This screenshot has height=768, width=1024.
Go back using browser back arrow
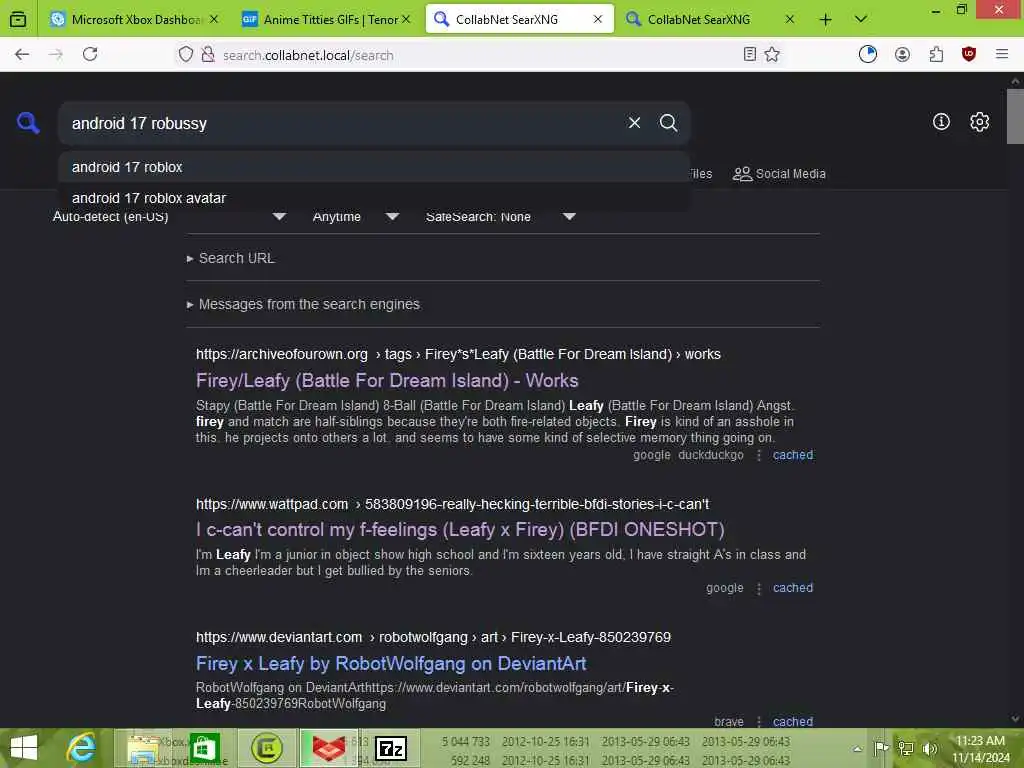22,54
